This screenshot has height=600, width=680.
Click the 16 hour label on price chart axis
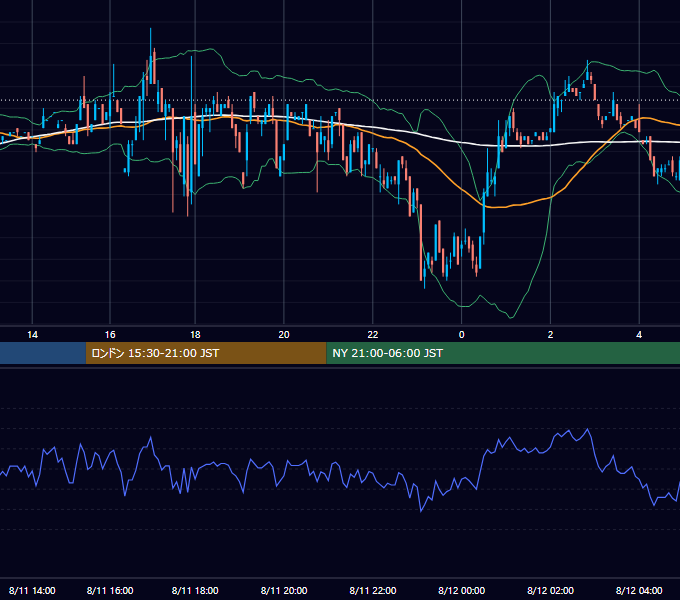[x=110, y=335]
